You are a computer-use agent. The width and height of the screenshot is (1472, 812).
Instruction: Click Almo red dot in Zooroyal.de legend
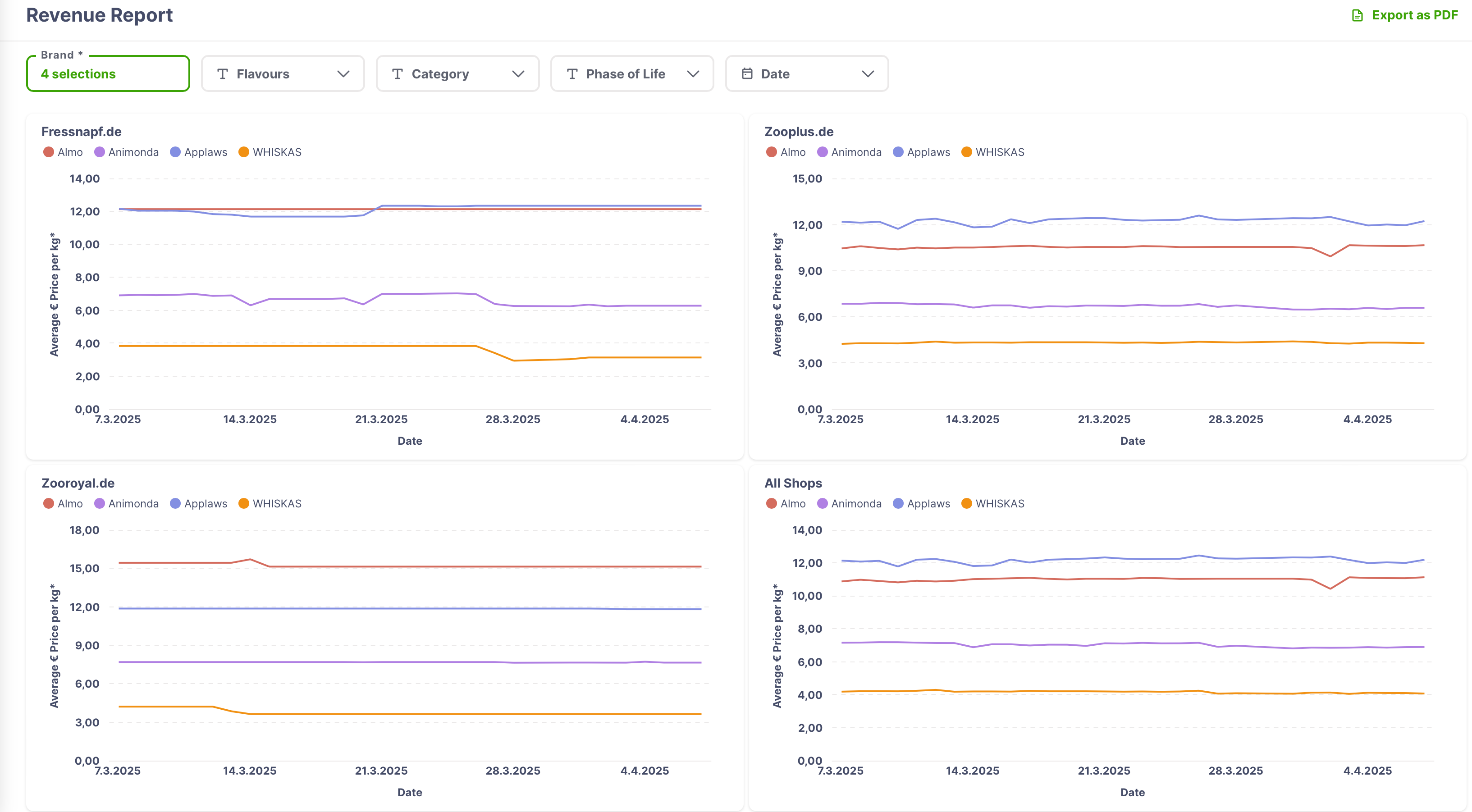[x=49, y=503]
